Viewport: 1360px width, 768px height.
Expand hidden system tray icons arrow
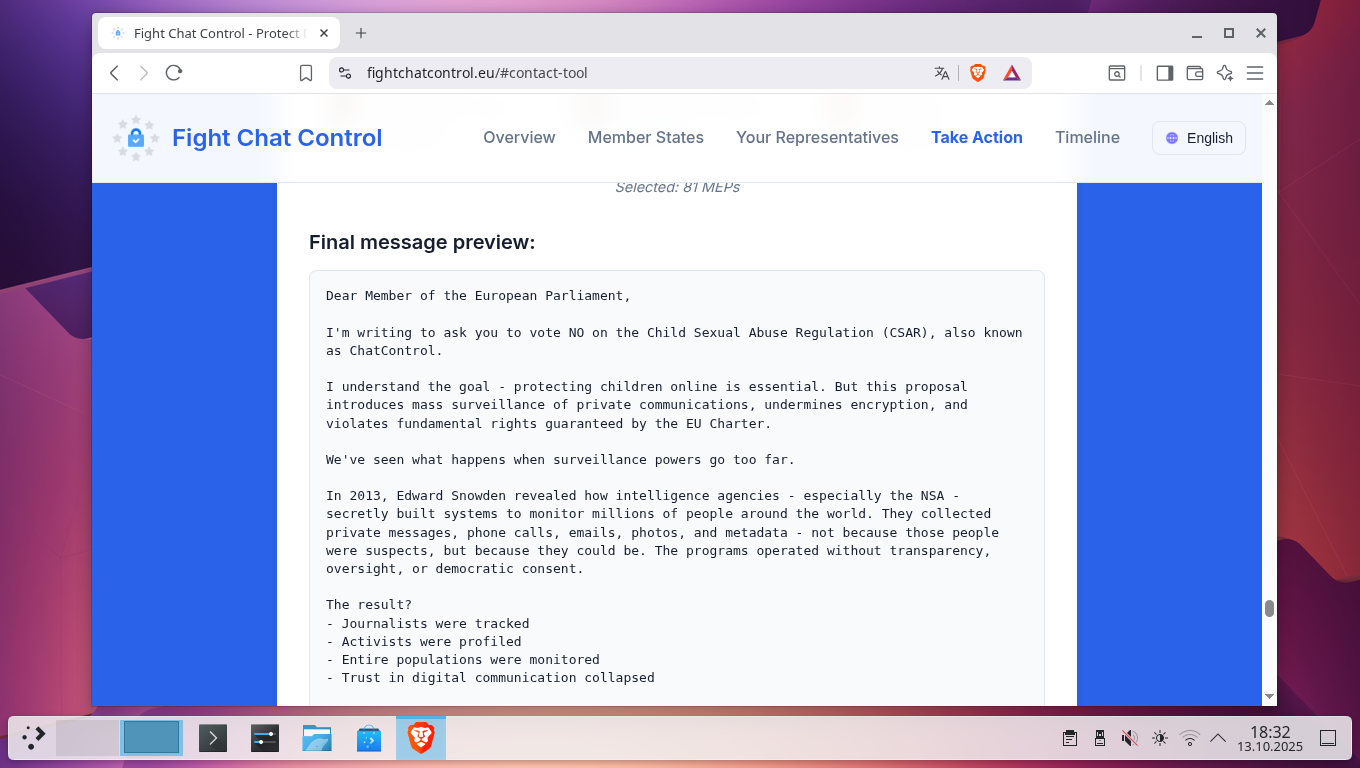(1218, 738)
